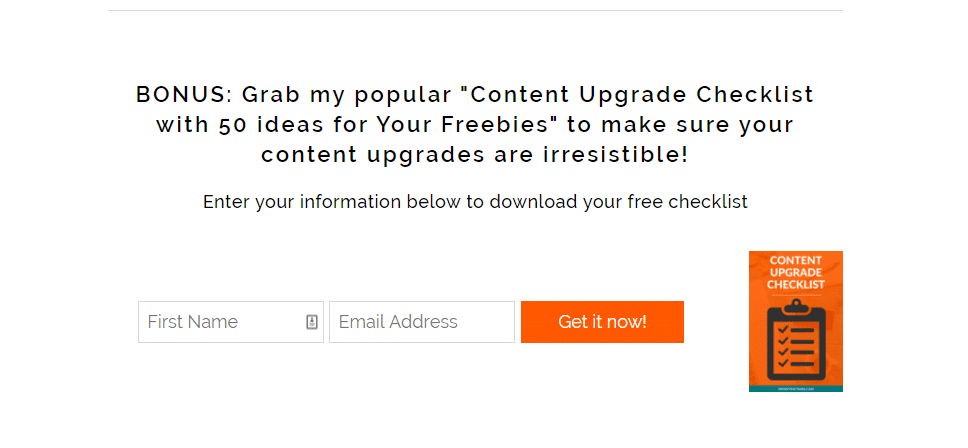968x448 pixels.
Task: Click the words "free checklist" in the subtext
Action: tap(687, 202)
